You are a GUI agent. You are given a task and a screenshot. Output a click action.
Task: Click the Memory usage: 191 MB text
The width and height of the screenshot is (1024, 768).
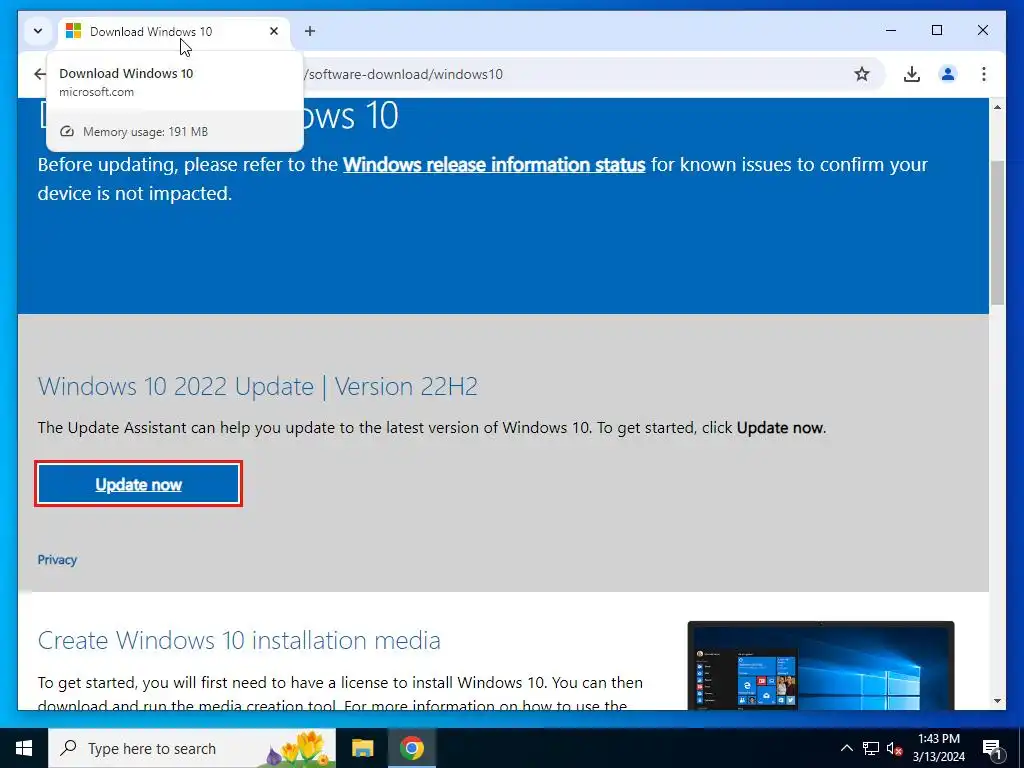[x=145, y=132]
